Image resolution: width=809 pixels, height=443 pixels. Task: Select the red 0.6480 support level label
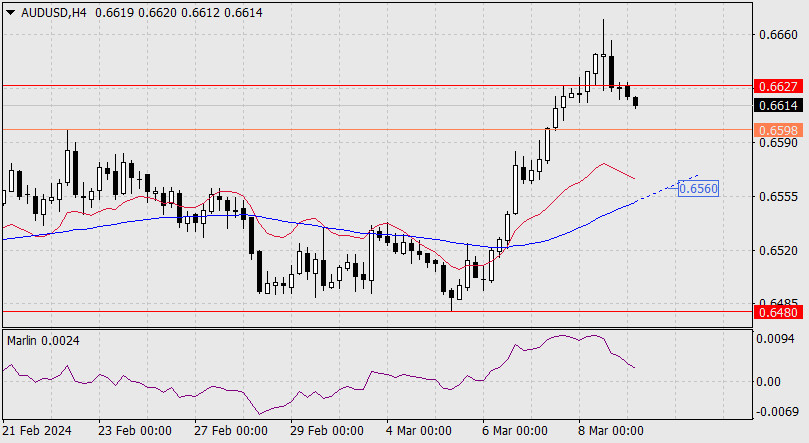coord(778,312)
